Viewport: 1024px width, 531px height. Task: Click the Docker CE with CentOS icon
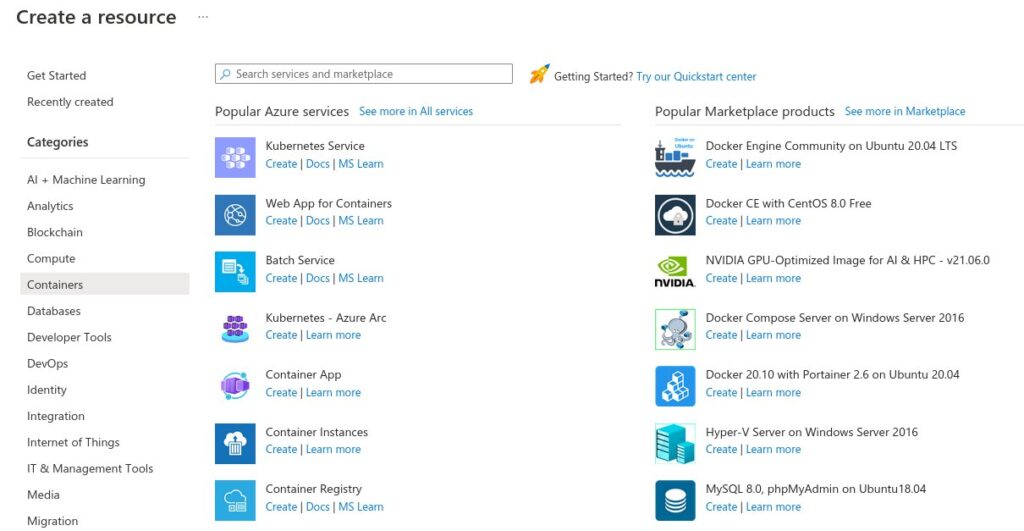pos(675,215)
